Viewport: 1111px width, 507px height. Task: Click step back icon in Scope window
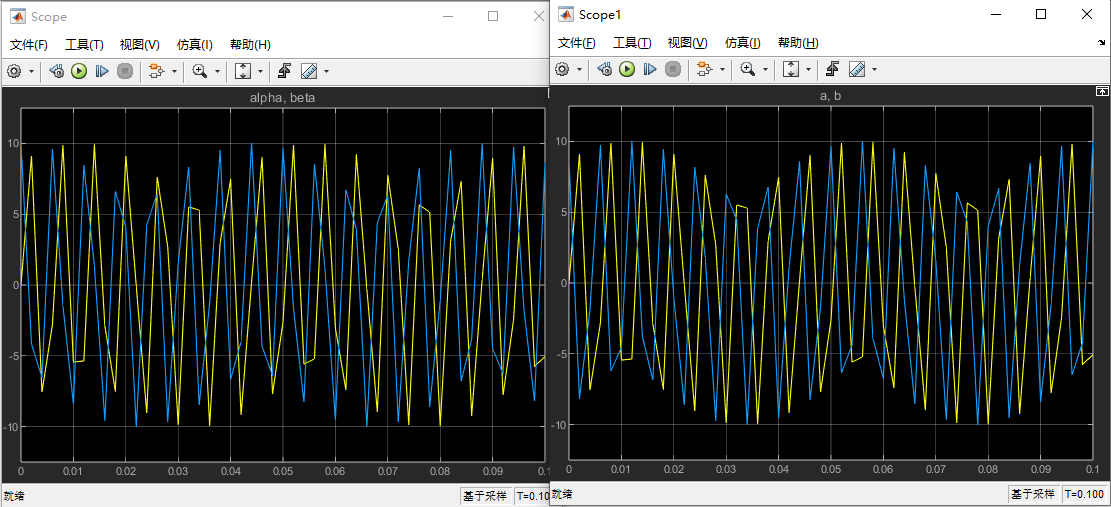pos(57,71)
